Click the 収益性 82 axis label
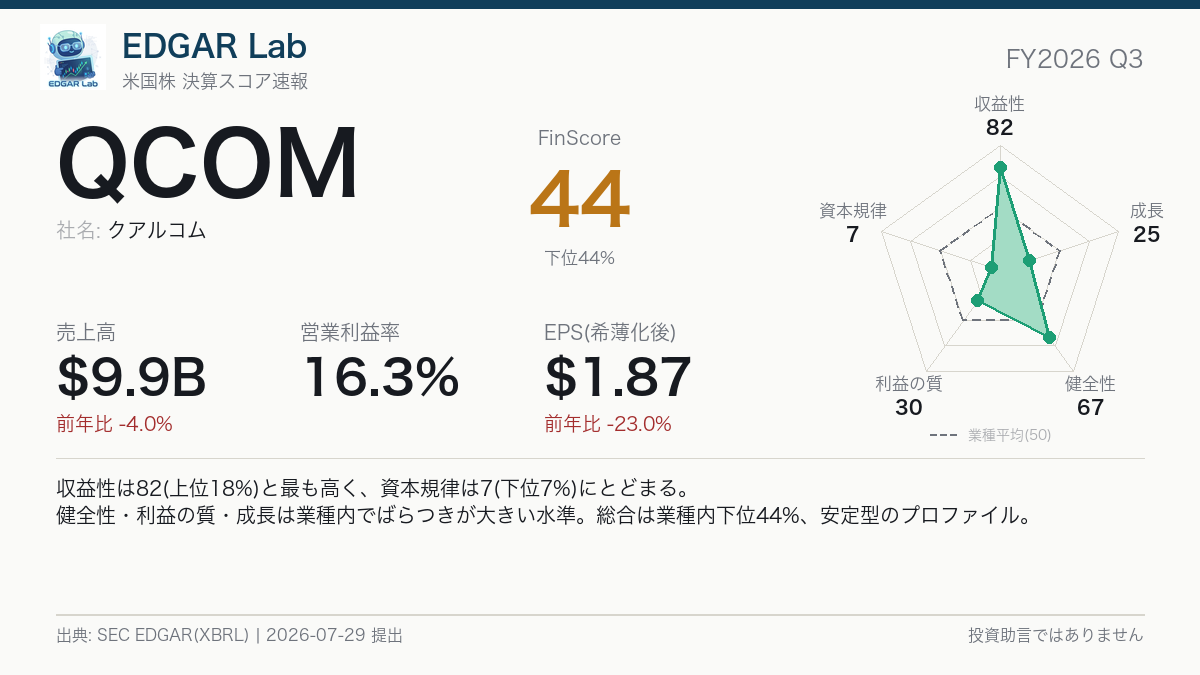 (999, 116)
